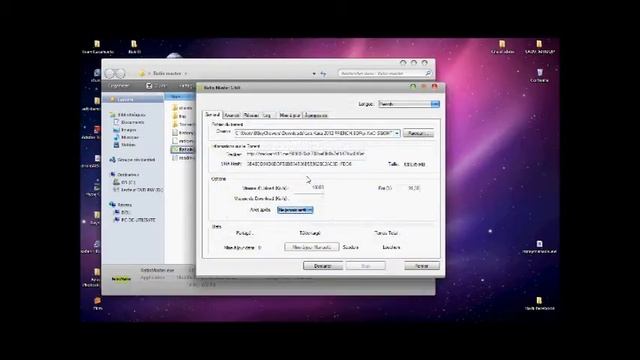Switch to the Mise à jour tab

[x=290, y=116]
